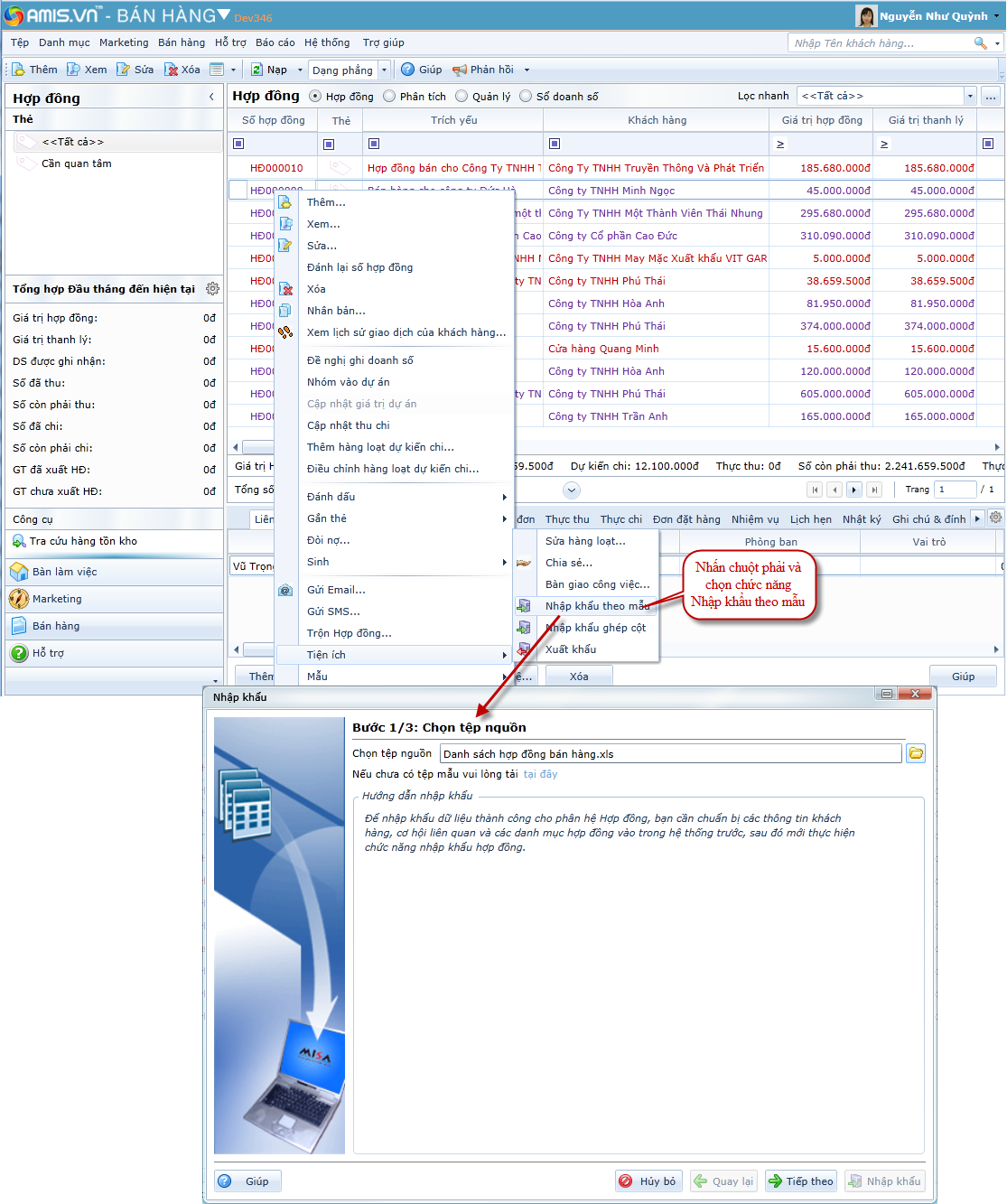The image size is (1007, 1204).
Task: Click the search magnifier icon
Action: 980,43
